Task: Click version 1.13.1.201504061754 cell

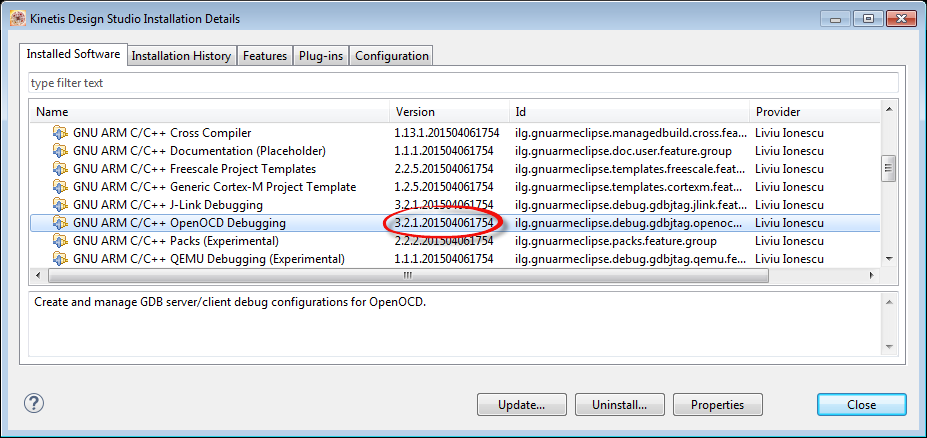Action: click(x=446, y=133)
